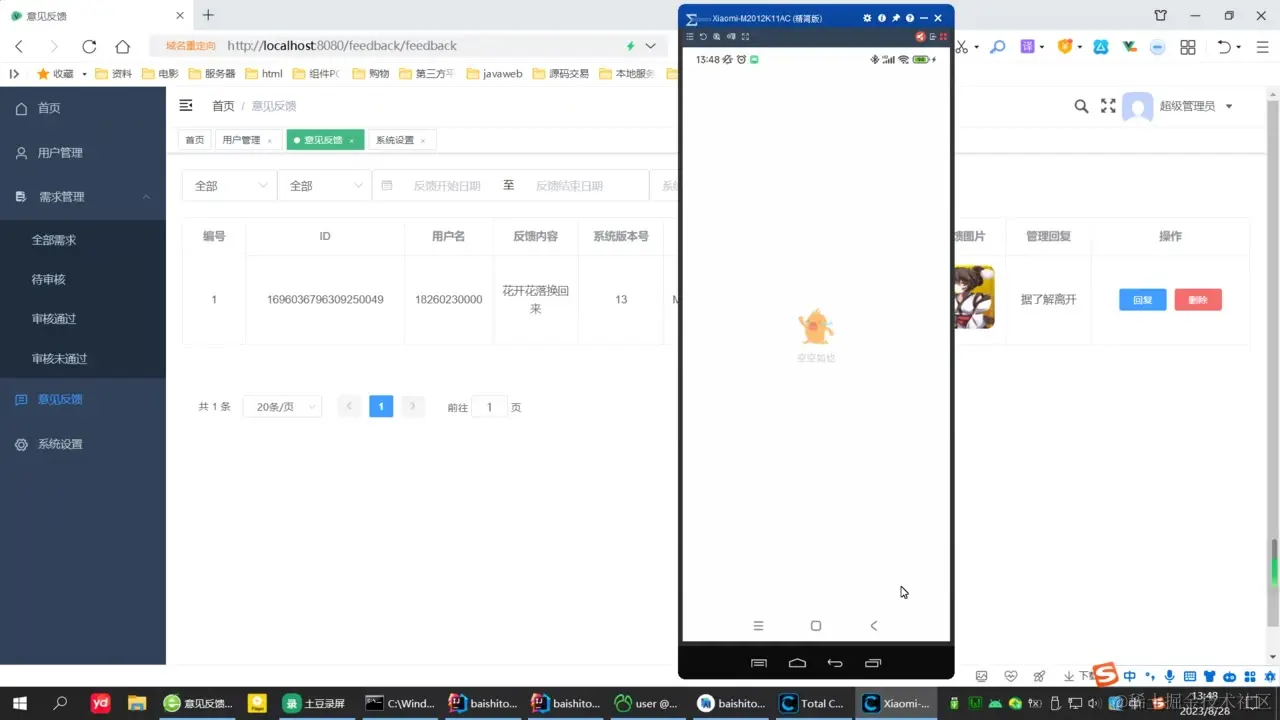The image size is (1280, 720).
Task: Open the feedback image thumbnail in the table
Action: click(x=974, y=297)
